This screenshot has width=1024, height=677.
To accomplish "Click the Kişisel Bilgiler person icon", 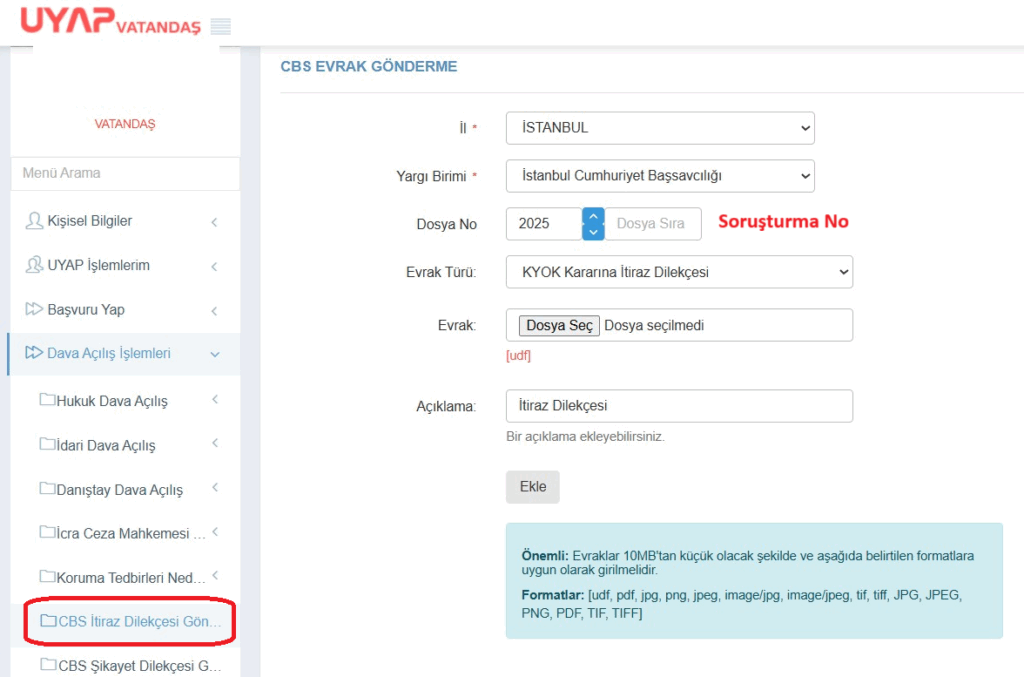I will pyautogui.click(x=34, y=221).
